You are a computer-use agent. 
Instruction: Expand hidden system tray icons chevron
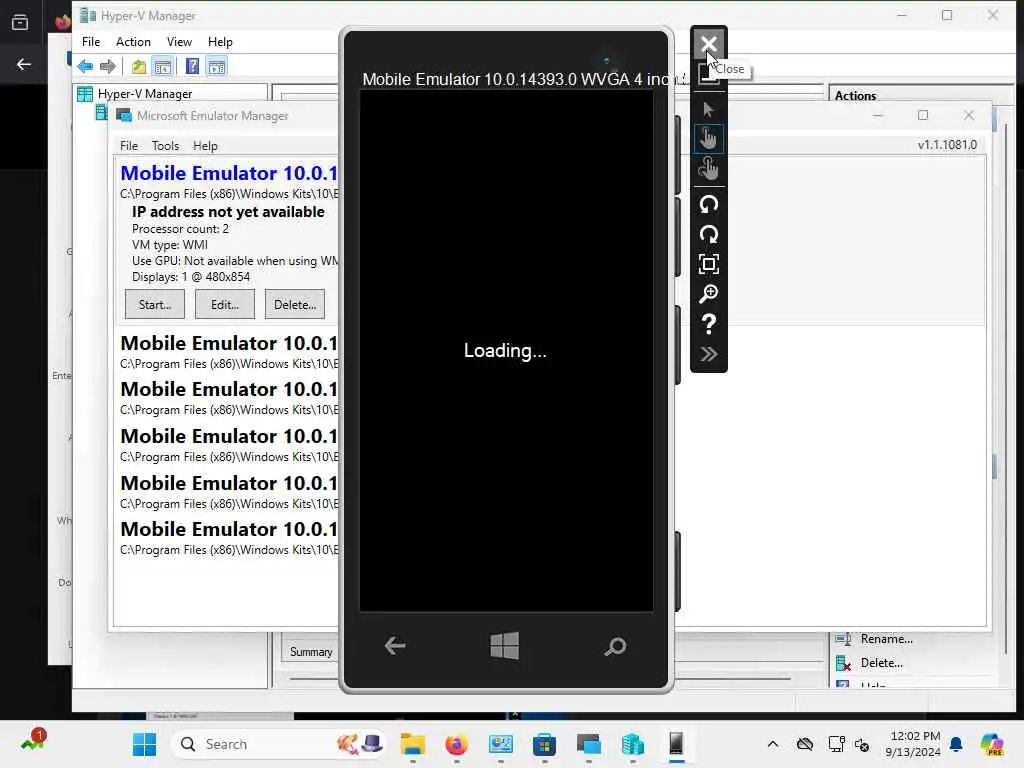coord(773,744)
